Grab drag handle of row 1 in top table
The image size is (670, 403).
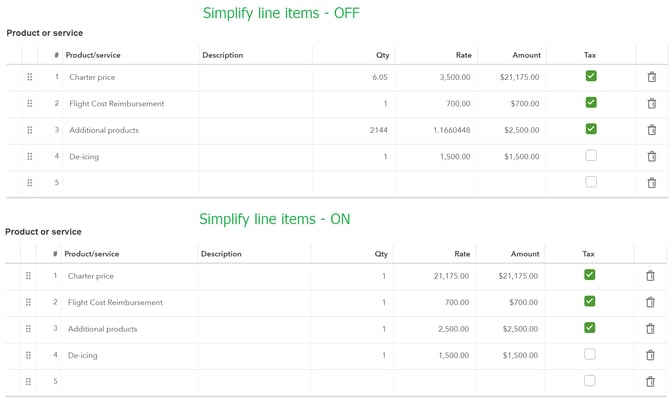pos(29,77)
